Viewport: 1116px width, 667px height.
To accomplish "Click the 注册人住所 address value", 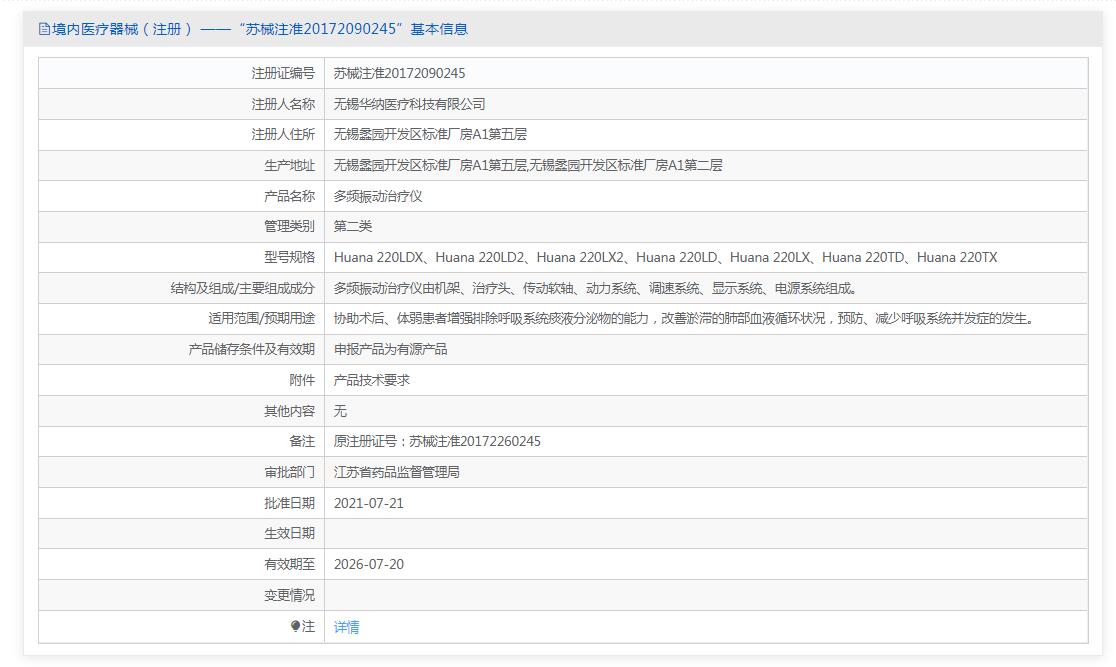I will (430, 134).
